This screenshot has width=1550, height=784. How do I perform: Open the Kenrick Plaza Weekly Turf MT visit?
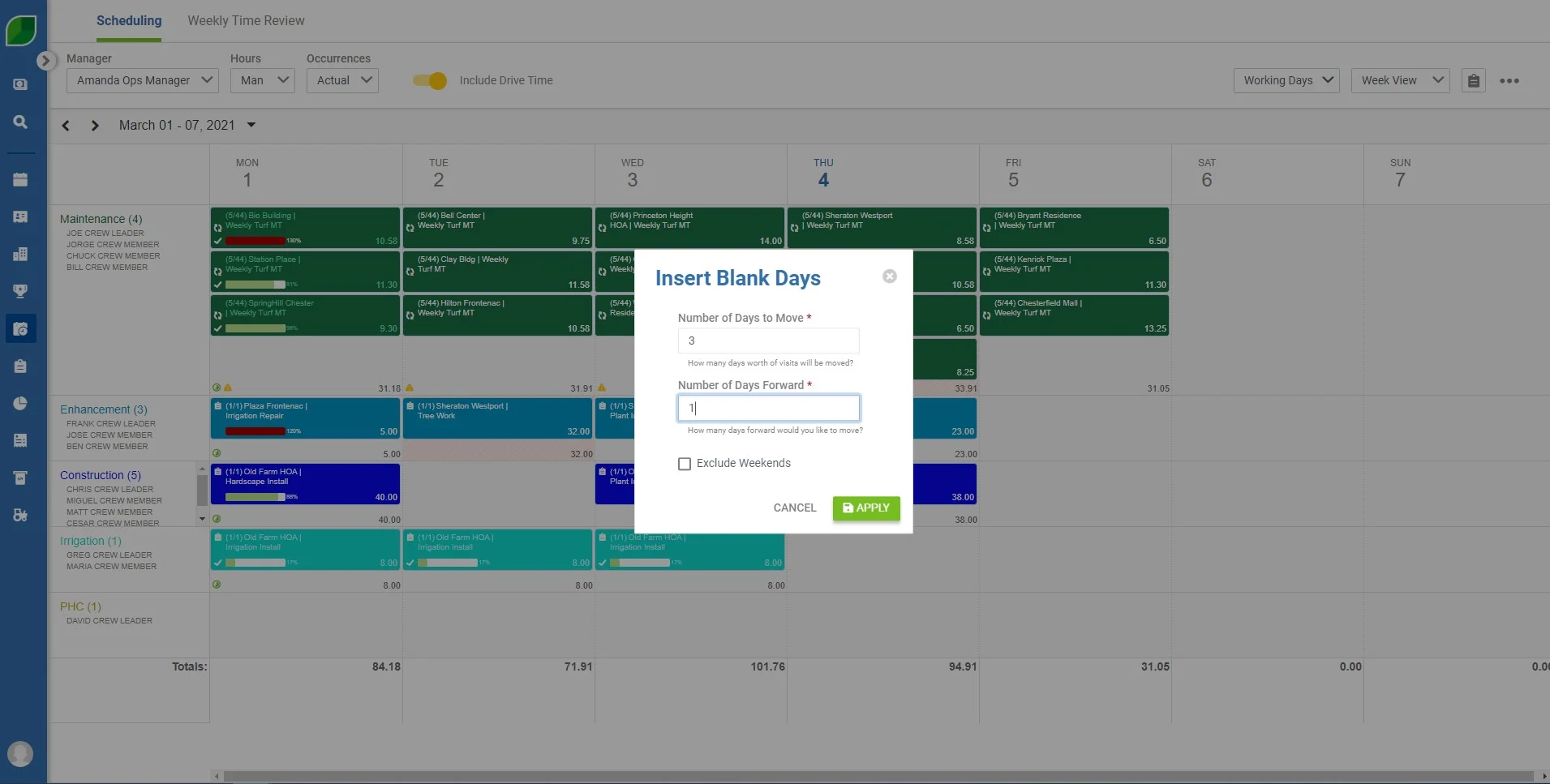coord(1074,272)
